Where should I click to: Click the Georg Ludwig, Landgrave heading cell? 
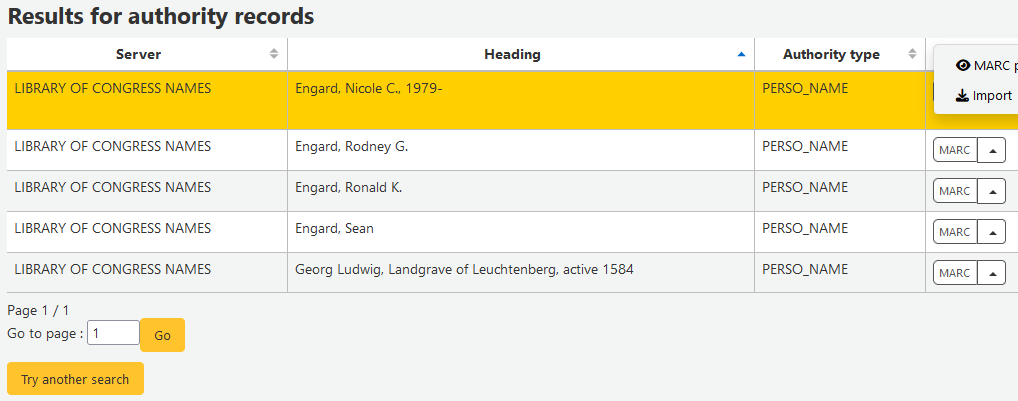(x=463, y=269)
